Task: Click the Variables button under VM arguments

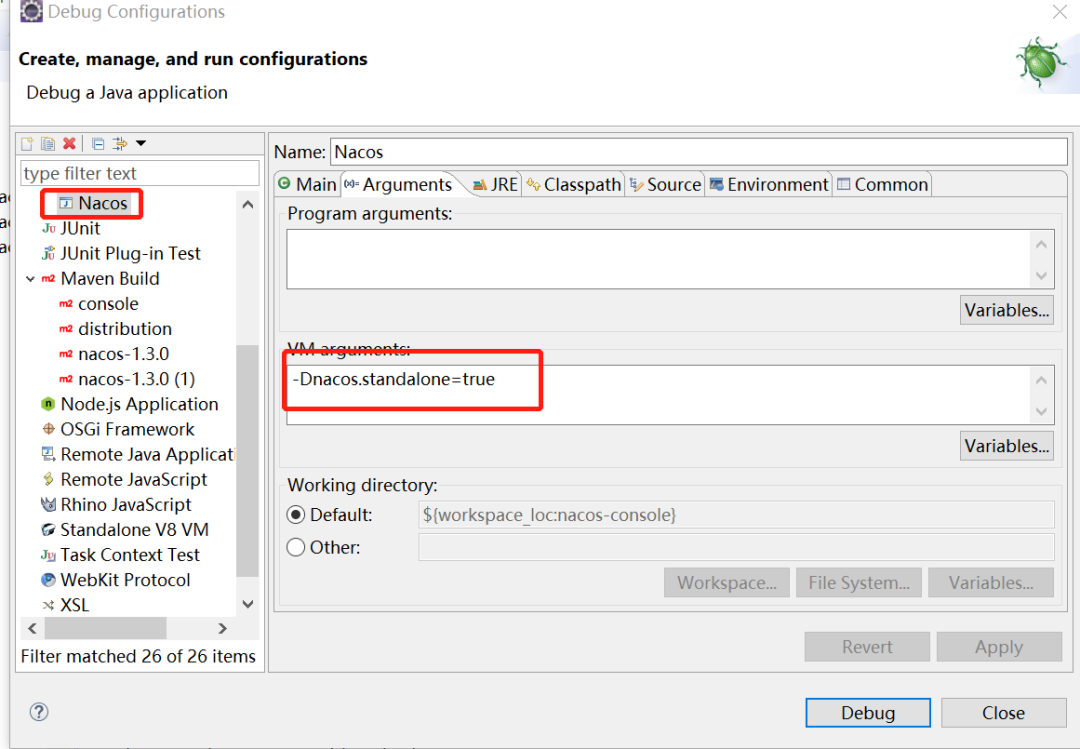Action: 1006,446
